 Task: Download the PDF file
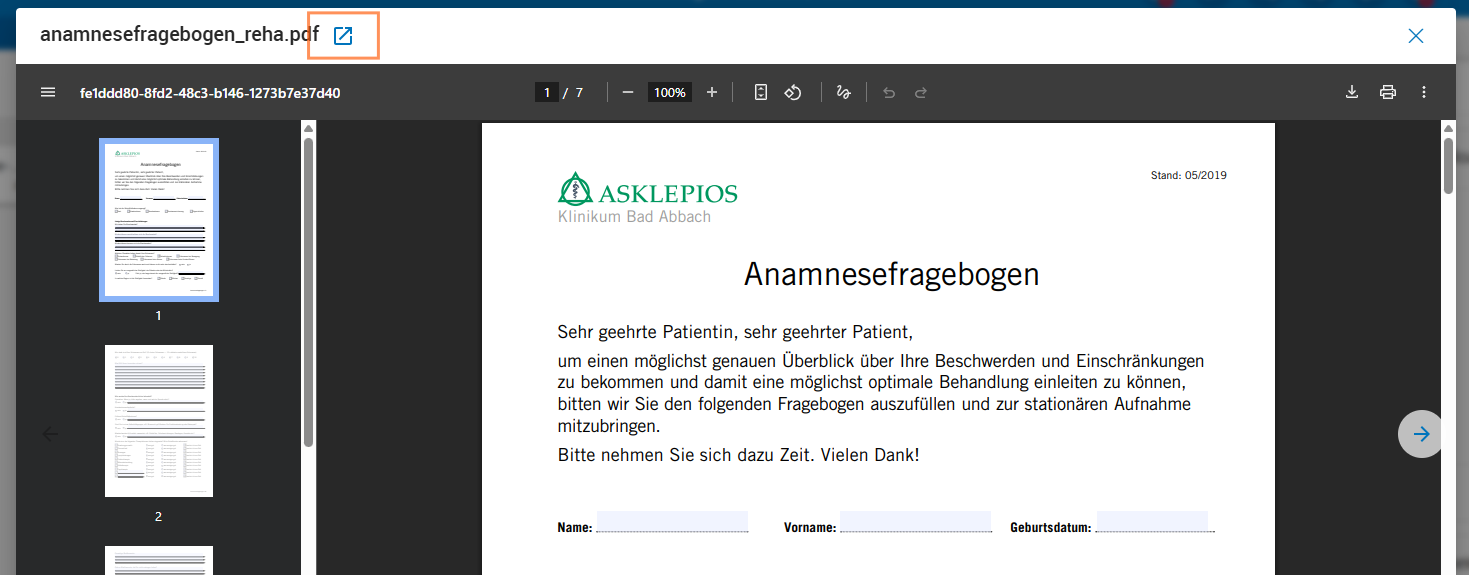pyautogui.click(x=1352, y=92)
